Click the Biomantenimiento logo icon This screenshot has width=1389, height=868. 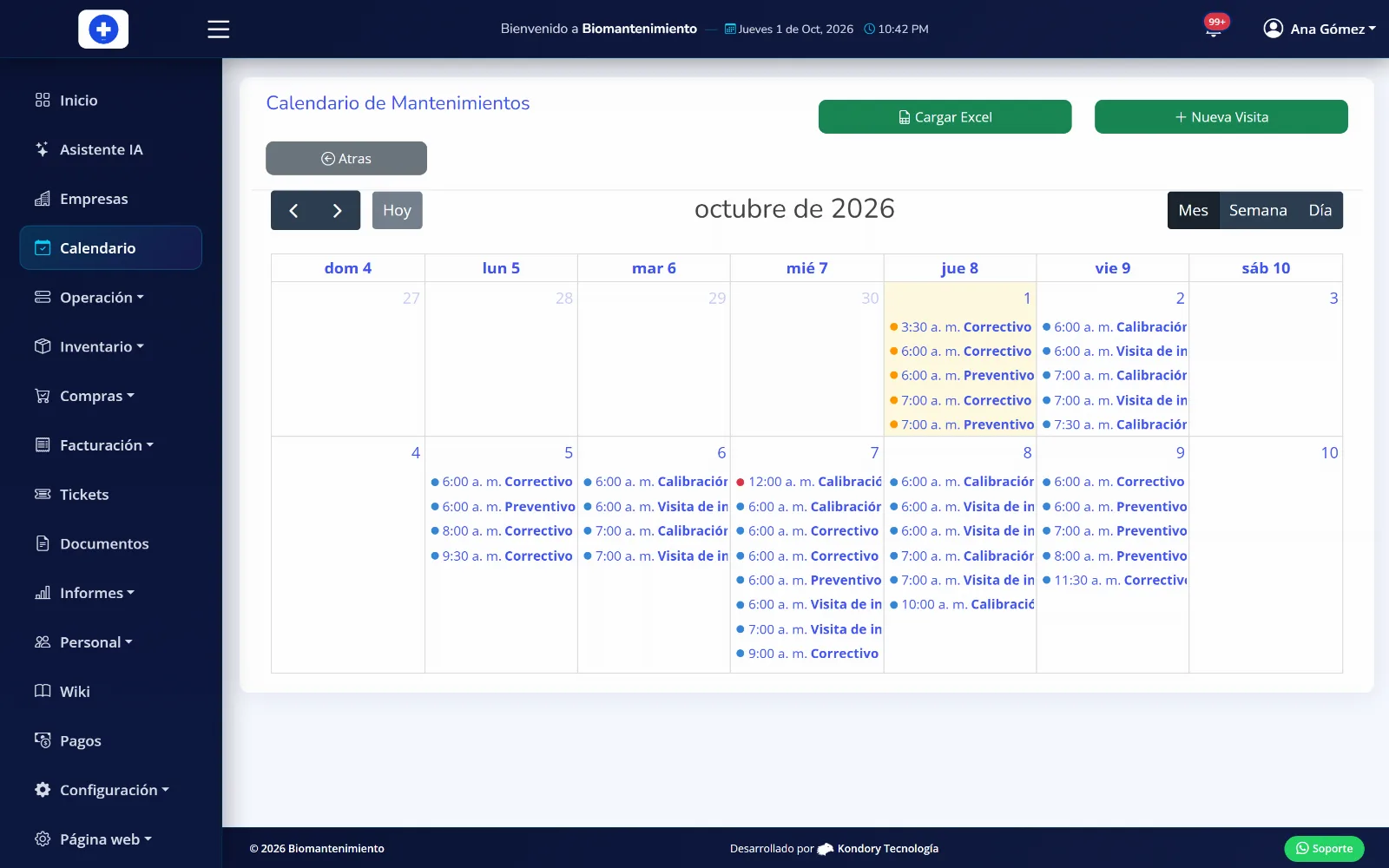103,30
